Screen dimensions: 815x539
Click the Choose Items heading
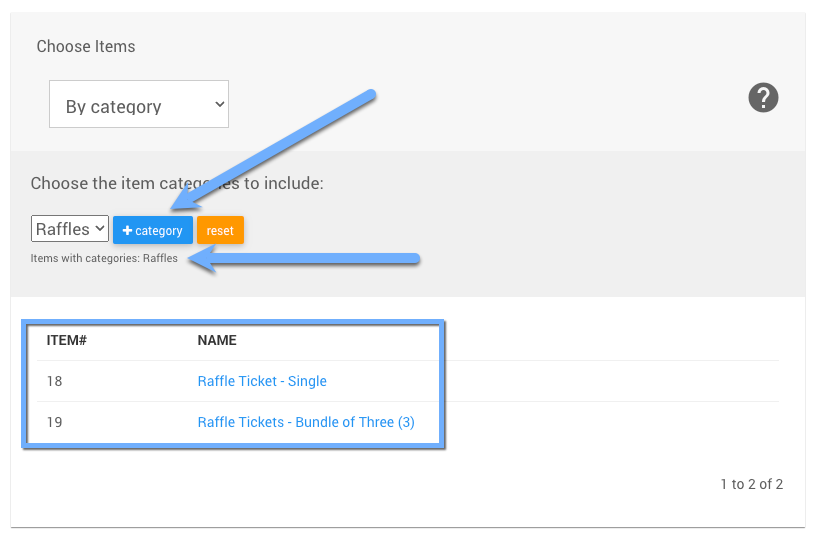[86, 46]
